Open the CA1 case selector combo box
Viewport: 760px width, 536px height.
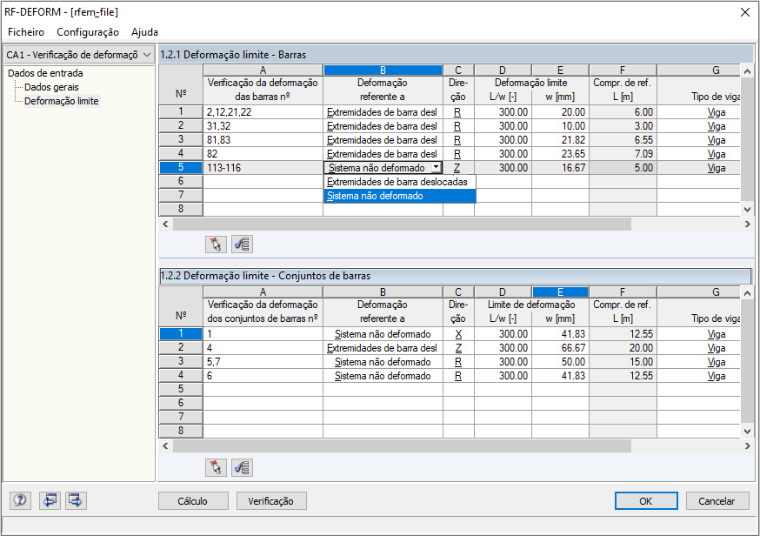coord(79,55)
